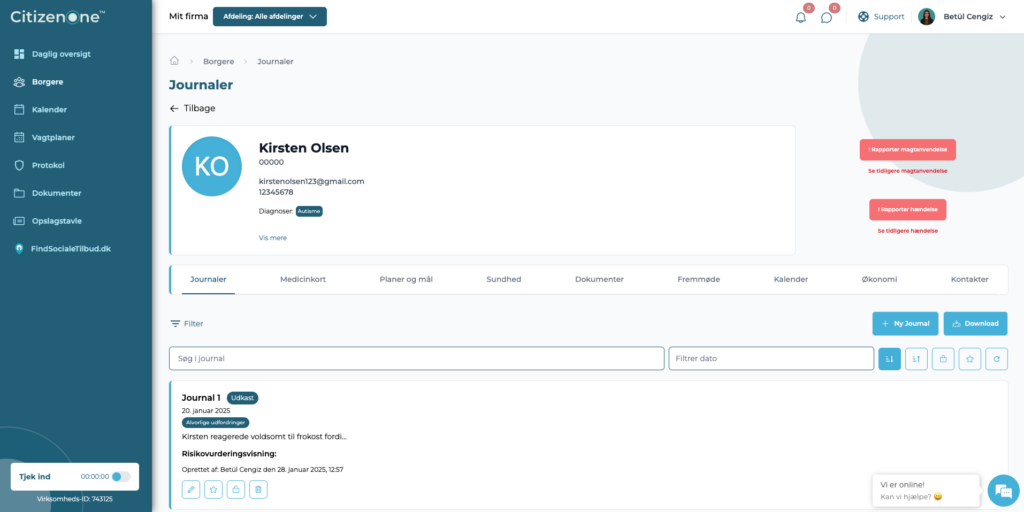The width and height of the screenshot is (1024, 512).
Task: Expand the Filter options
Action: pyautogui.click(x=187, y=323)
